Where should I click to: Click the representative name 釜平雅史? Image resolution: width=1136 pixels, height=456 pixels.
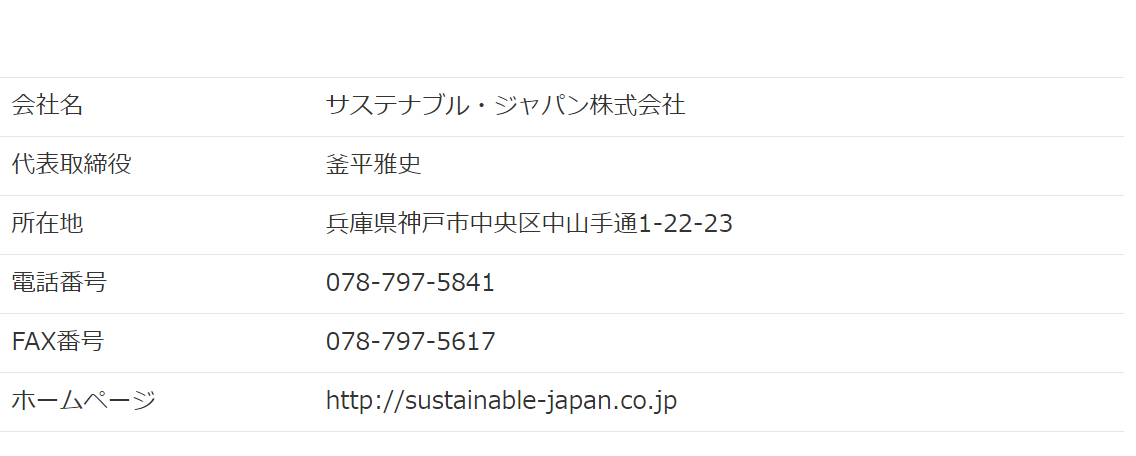click(373, 165)
